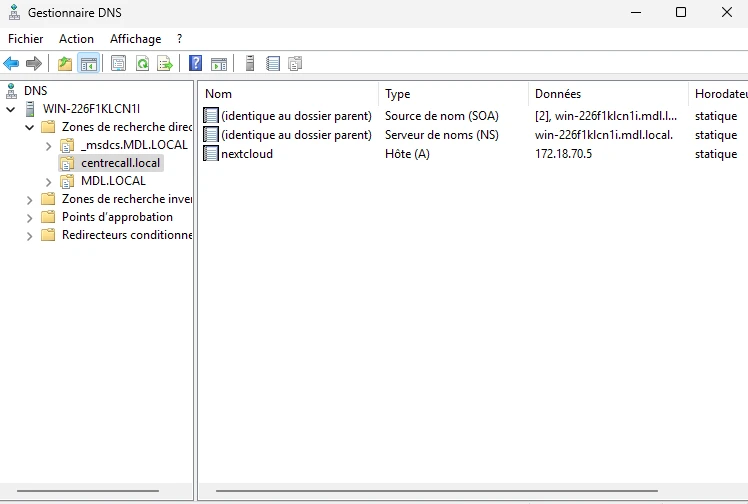
Task: Expand Points d'approbation
Action: [x=30, y=218]
